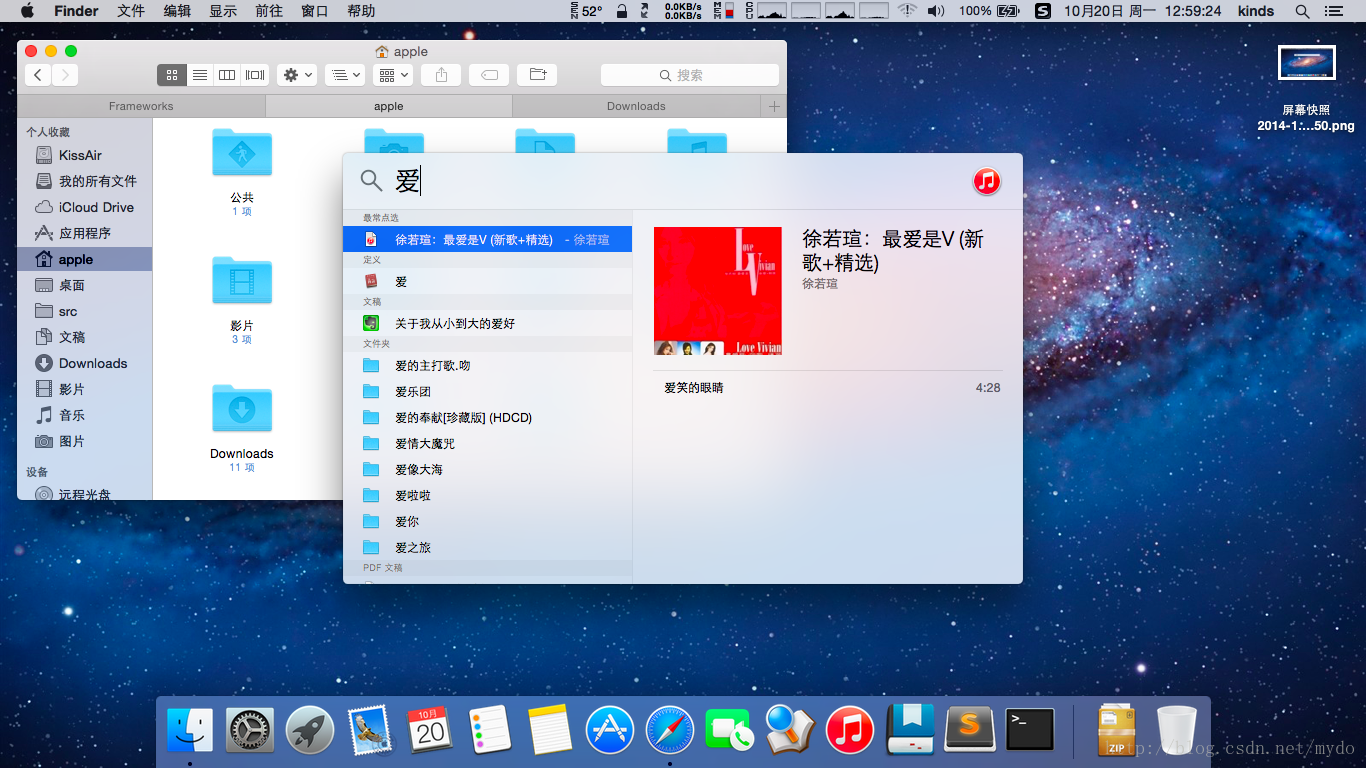The image size is (1366, 768).
Task: Go forward in Finder navigation
Action: tap(65, 75)
